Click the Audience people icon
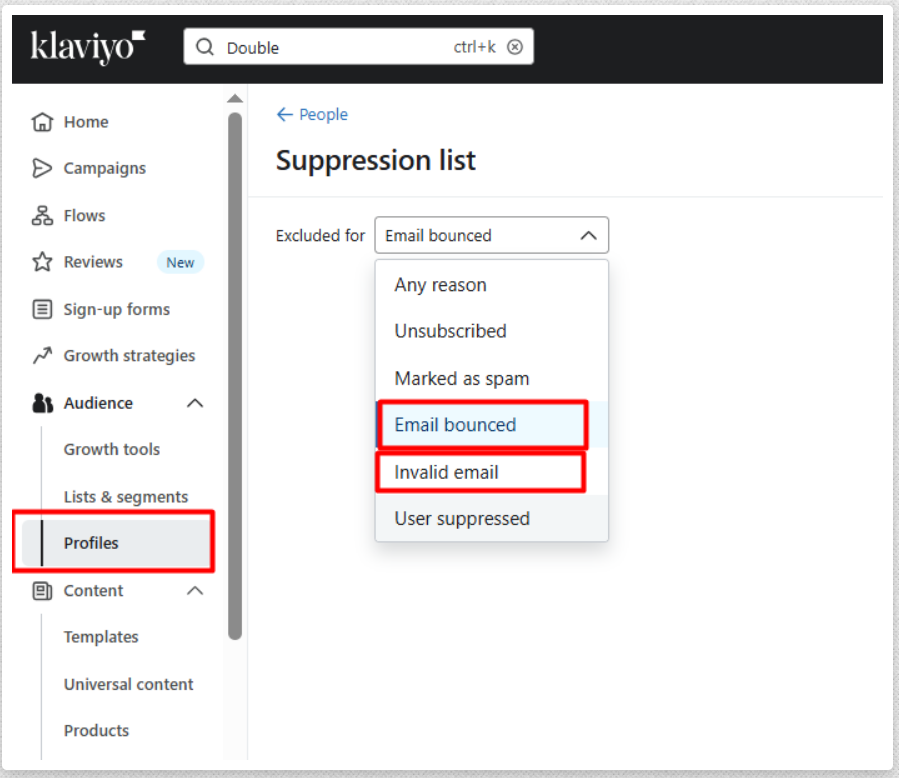This screenshot has width=899, height=778. pyautogui.click(x=42, y=403)
